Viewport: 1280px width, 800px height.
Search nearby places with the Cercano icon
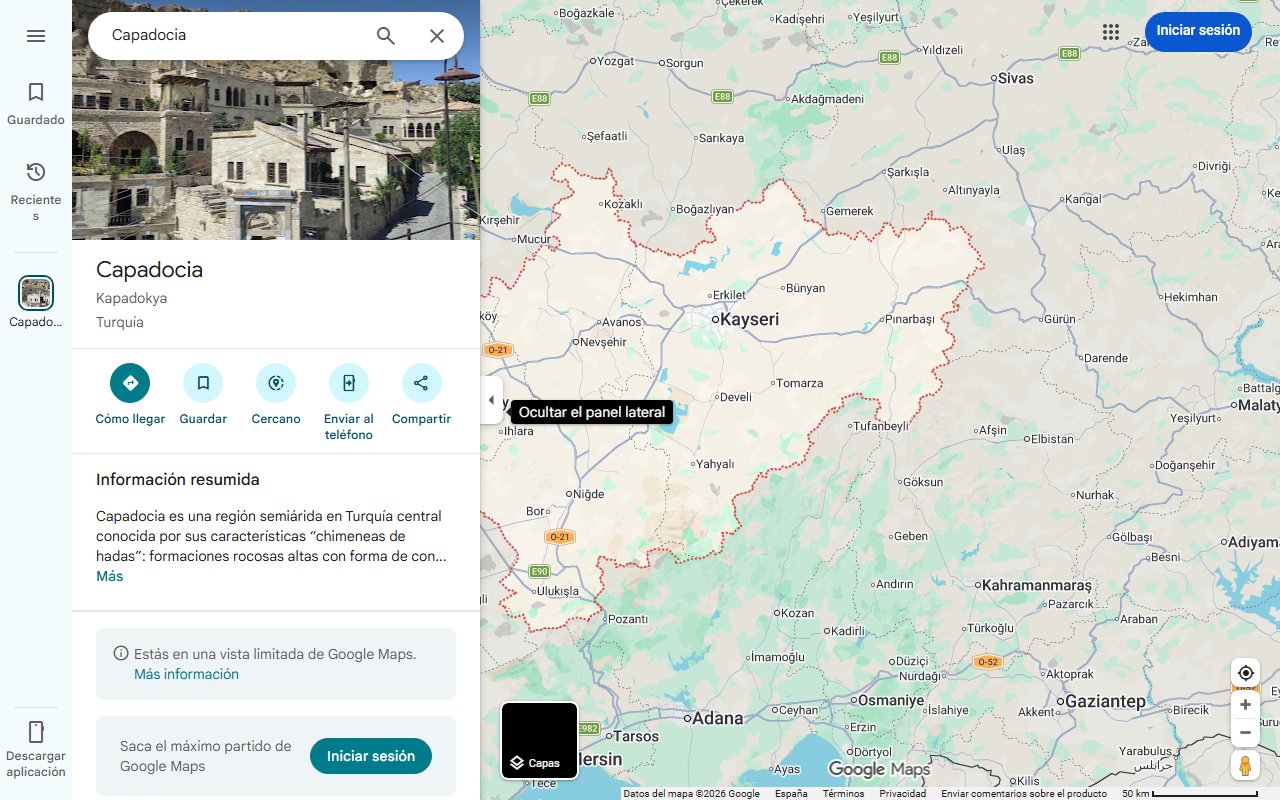coord(275,383)
